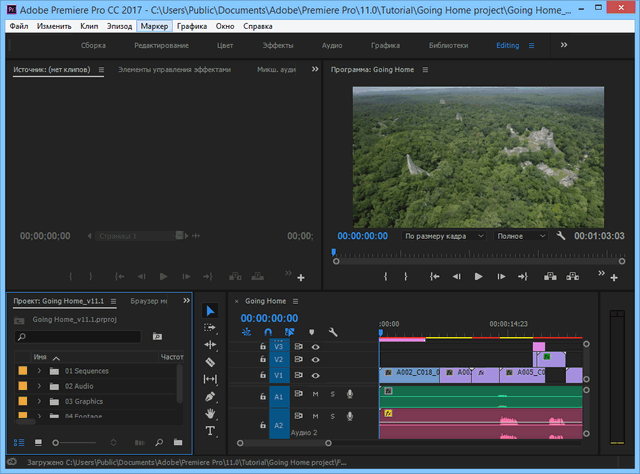Adjust the project panel thumbnail zoom slider
The height and width of the screenshot is (474, 640).
pos(58,441)
